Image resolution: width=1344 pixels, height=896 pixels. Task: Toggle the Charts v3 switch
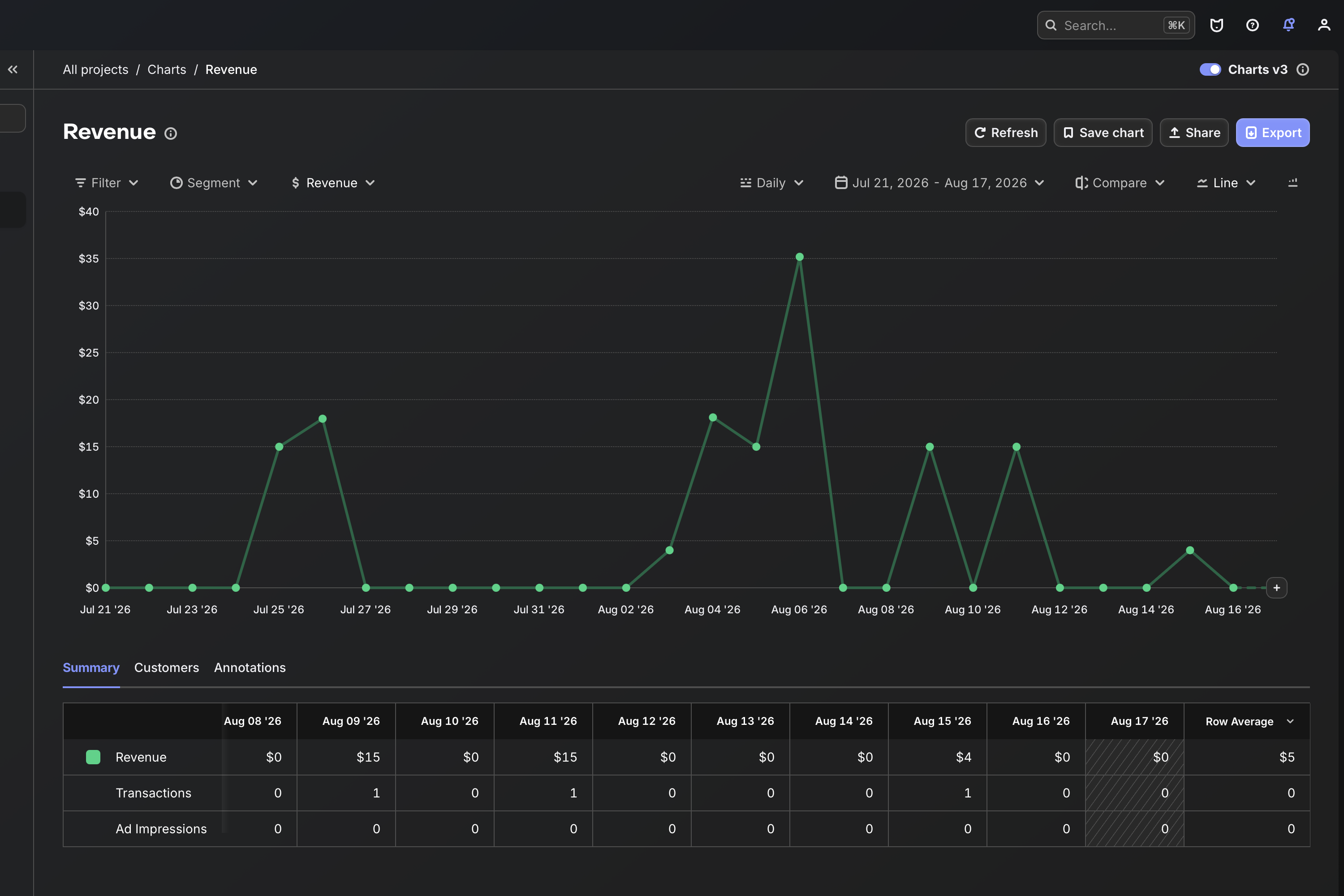pos(1210,70)
